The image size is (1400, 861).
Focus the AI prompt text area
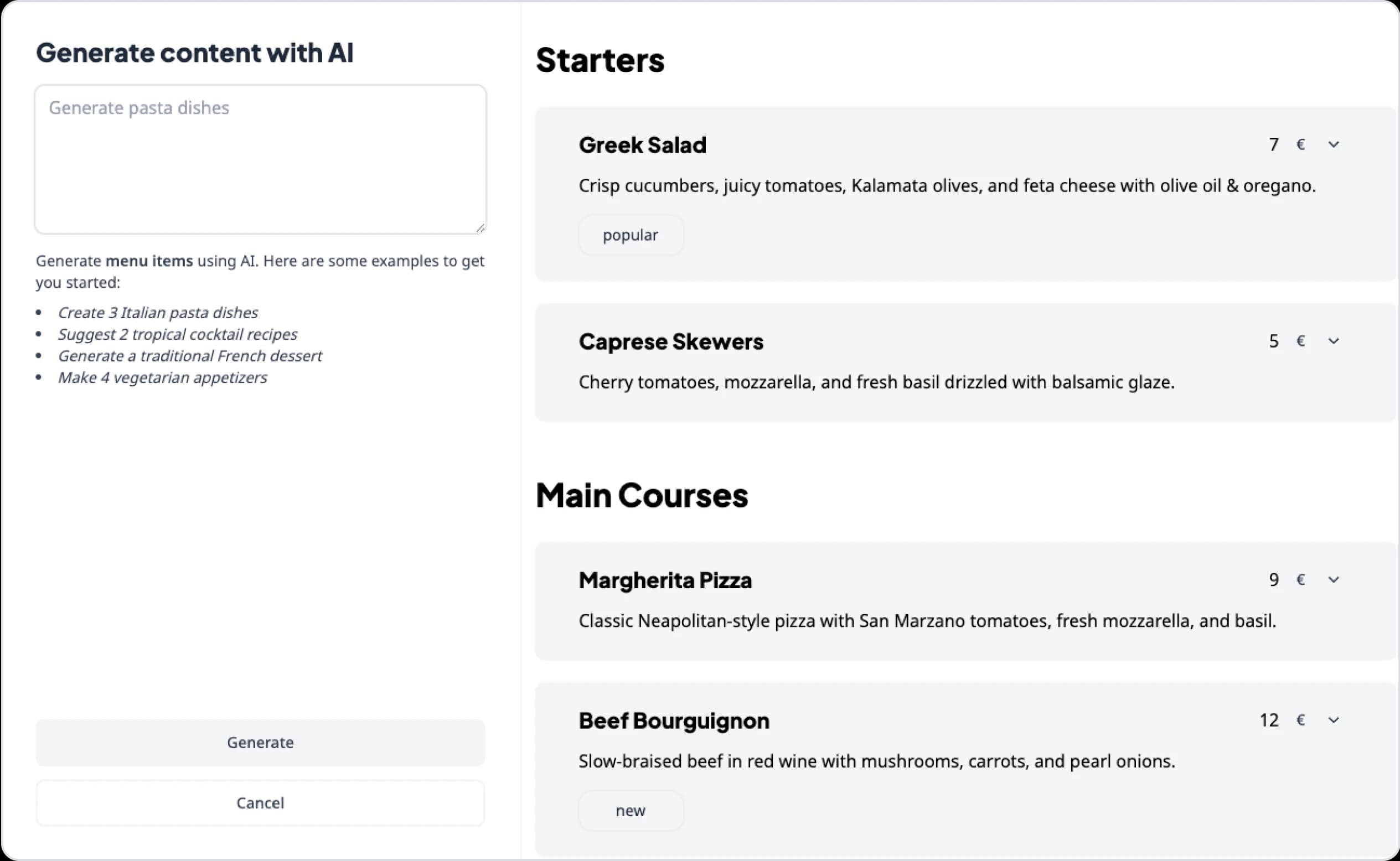click(260, 159)
